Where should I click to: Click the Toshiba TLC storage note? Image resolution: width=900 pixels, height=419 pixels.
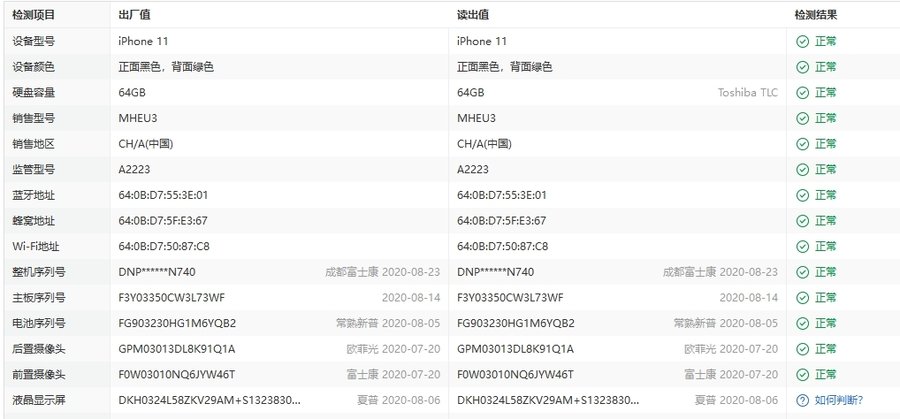[748, 92]
